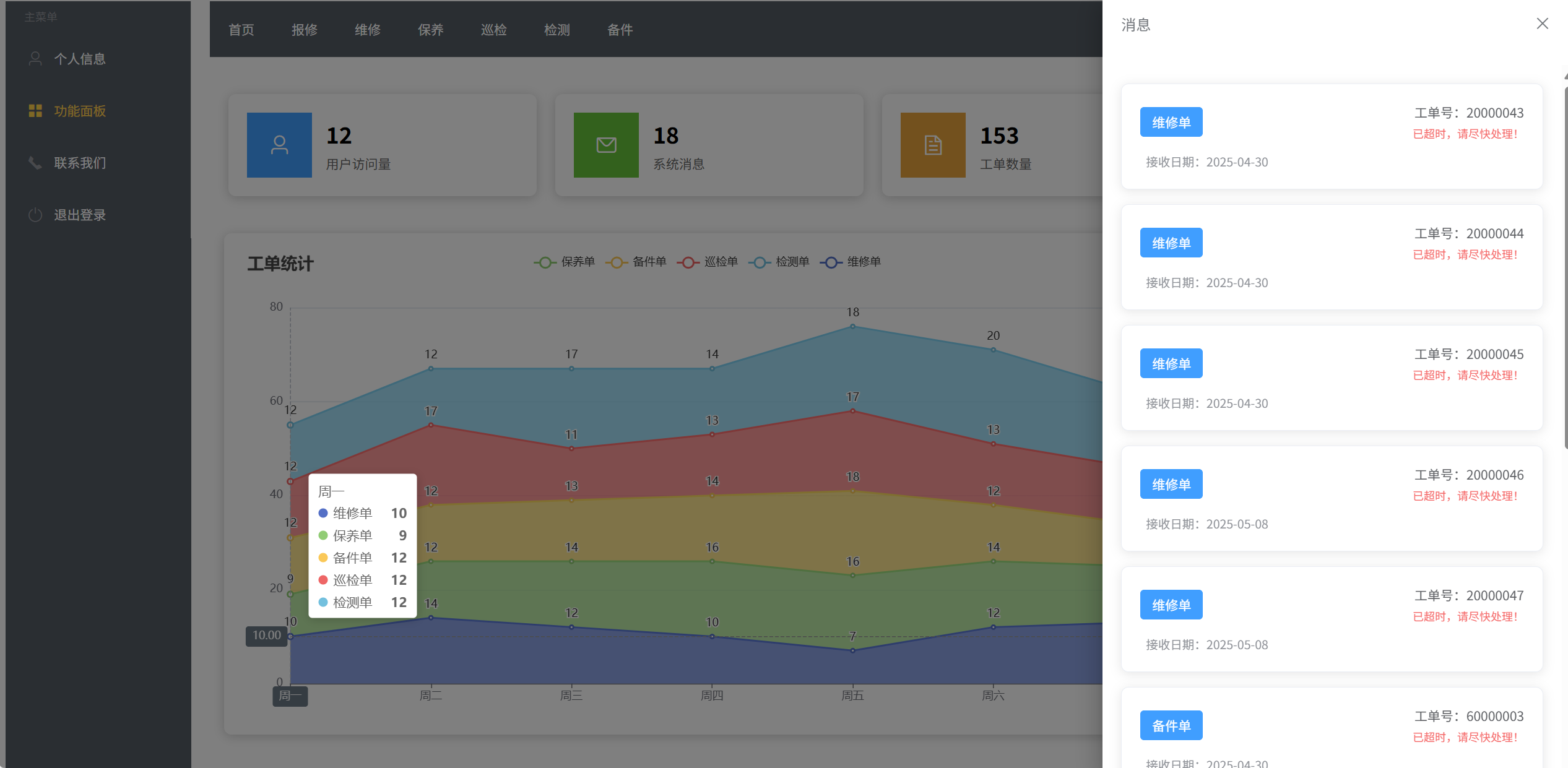The height and width of the screenshot is (768, 1568).
Task: Click the 退出登录 power icon
Action: pos(35,215)
